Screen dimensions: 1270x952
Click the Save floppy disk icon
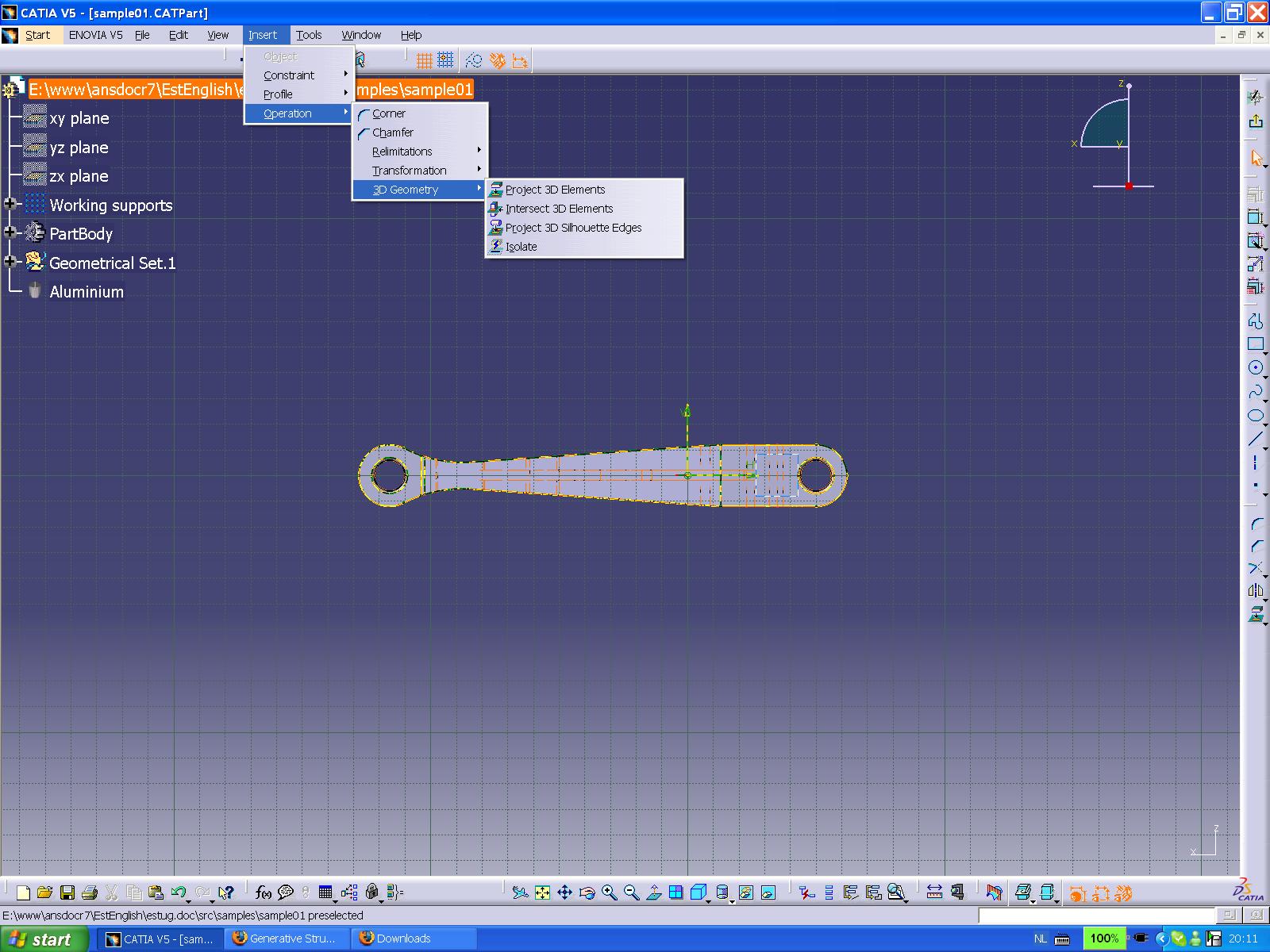pos(67,893)
